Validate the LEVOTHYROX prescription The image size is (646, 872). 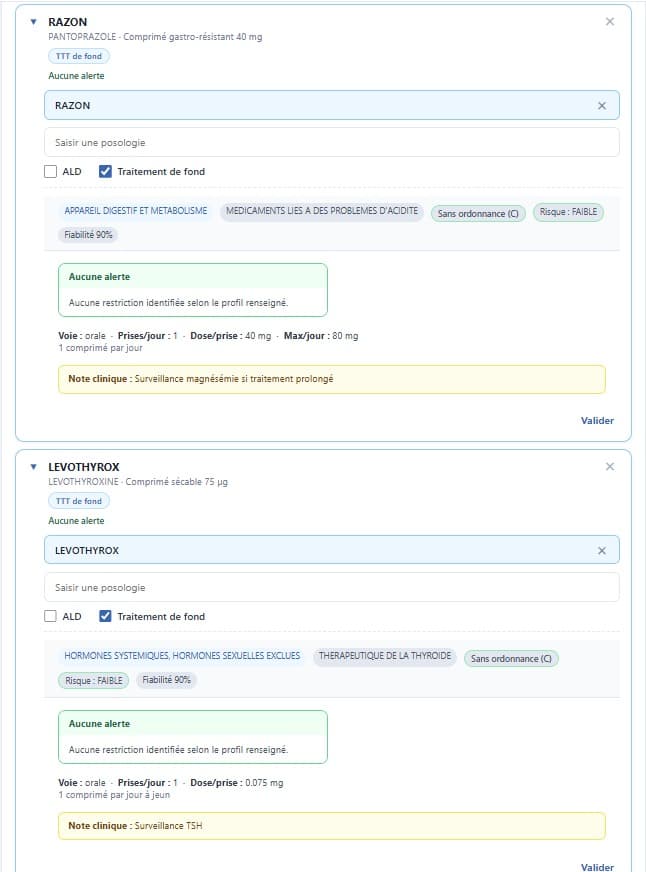pyautogui.click(x=597, y=866)
